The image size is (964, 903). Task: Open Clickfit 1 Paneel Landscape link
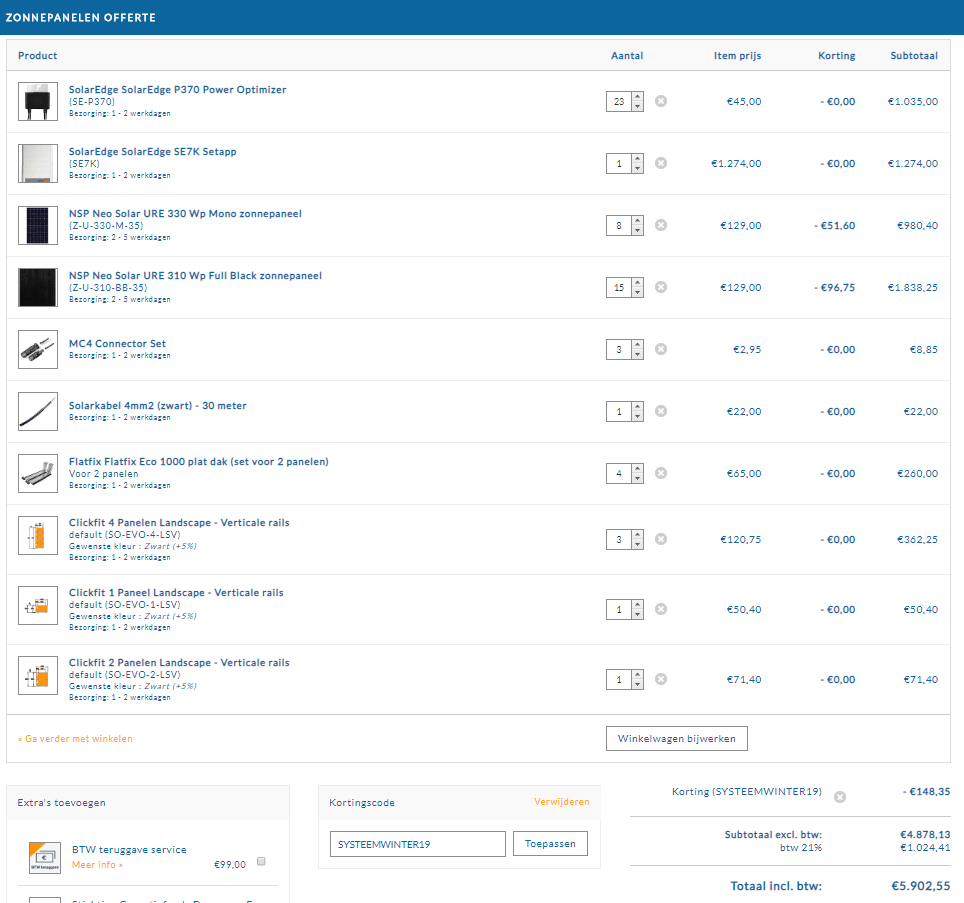tap(176, 593)
